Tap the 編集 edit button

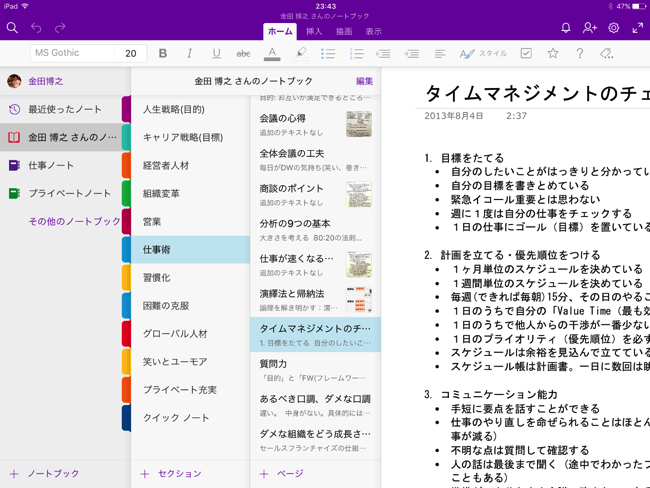tap(364, 81)
